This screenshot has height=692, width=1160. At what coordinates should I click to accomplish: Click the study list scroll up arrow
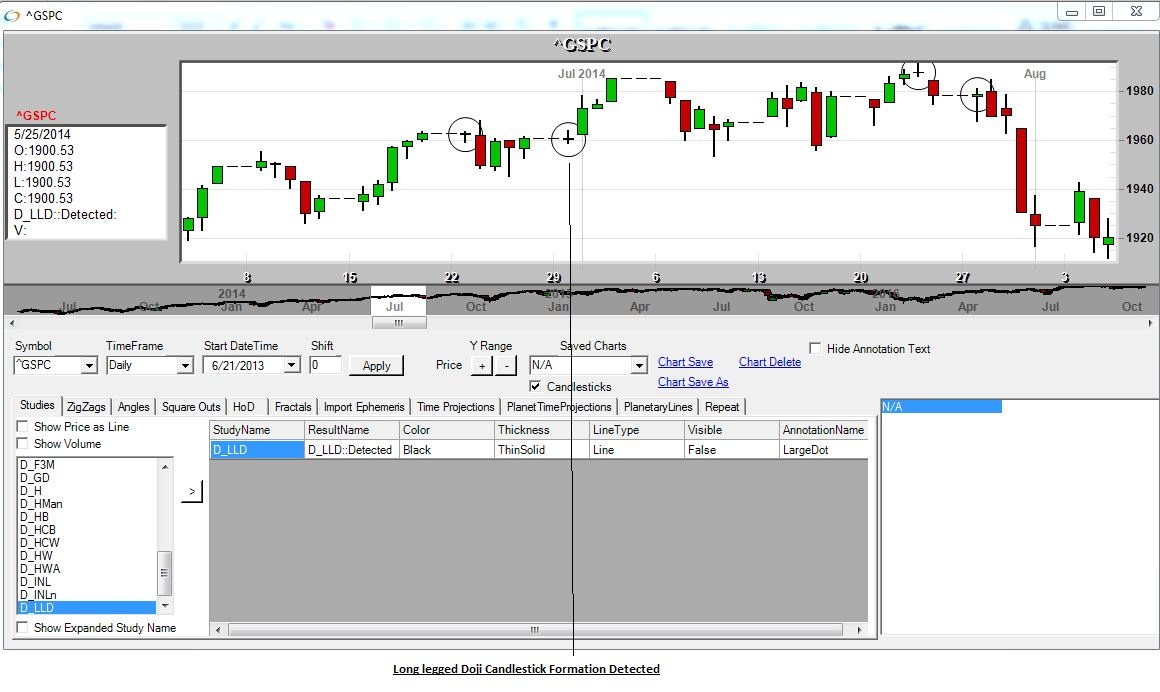pos(165,465)
